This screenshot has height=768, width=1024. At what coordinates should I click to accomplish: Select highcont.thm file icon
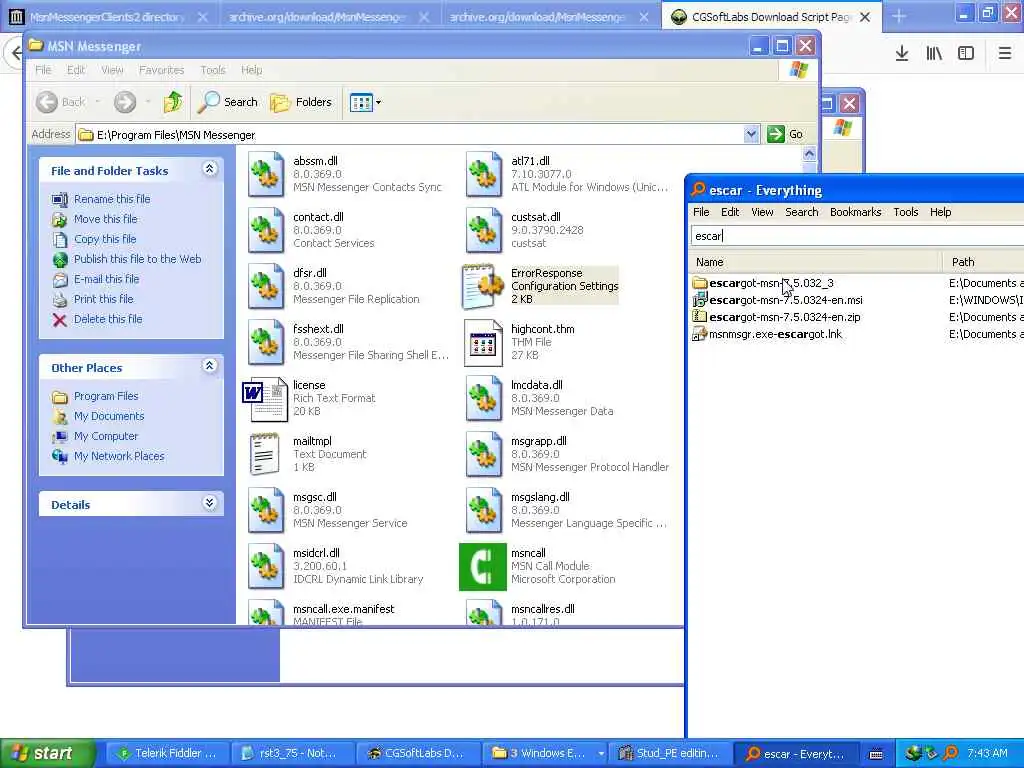pos(483,342)
